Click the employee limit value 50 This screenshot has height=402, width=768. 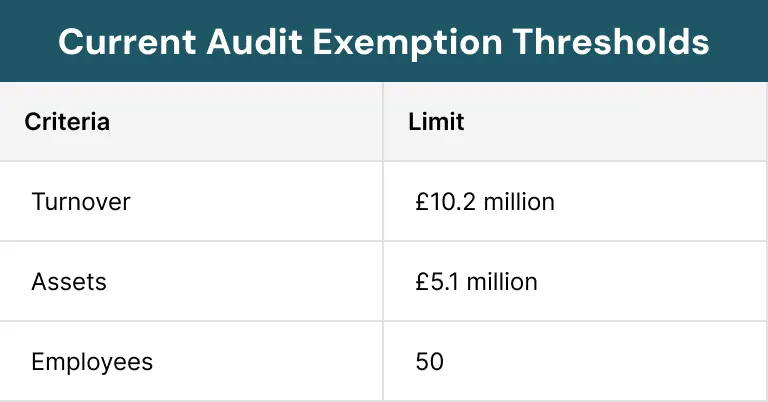430,362
